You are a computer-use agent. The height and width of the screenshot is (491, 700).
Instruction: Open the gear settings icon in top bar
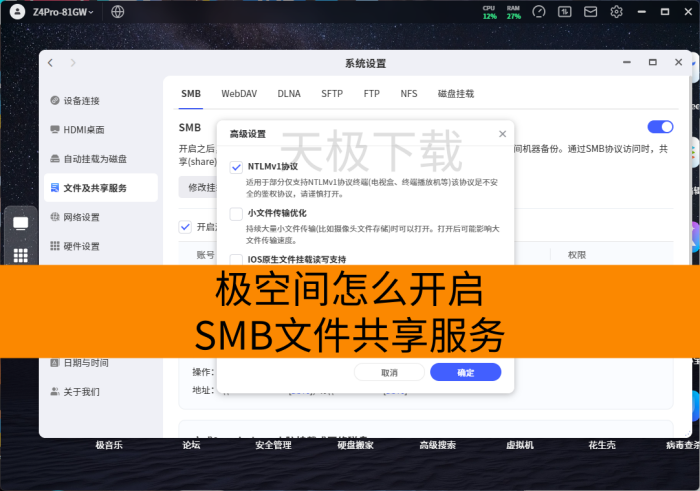(616, 12)
